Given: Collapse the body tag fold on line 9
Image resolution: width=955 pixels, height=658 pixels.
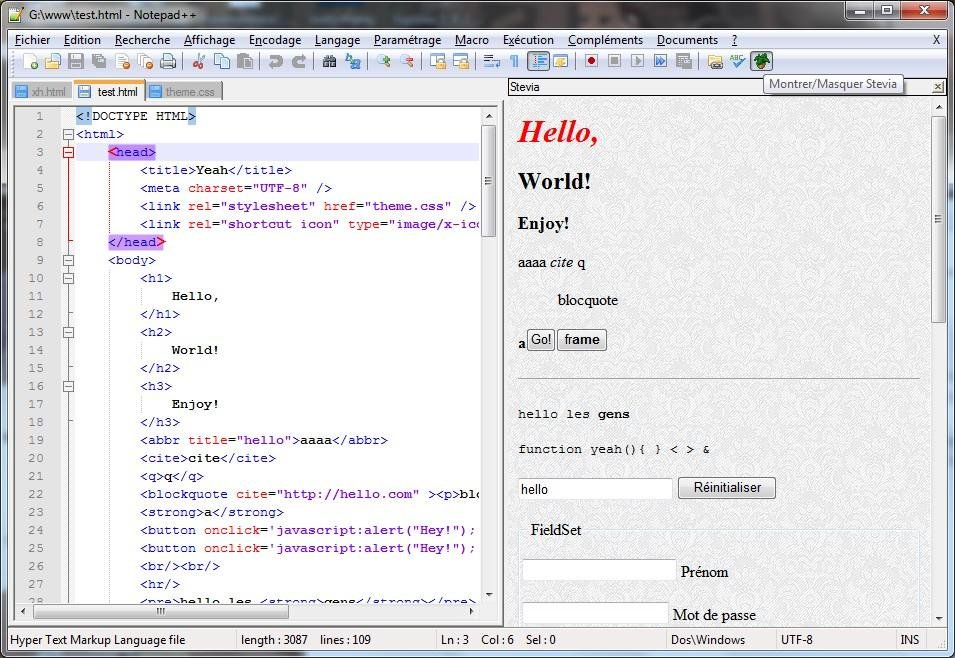Looking at the screenshot, I should pos(68,260).
